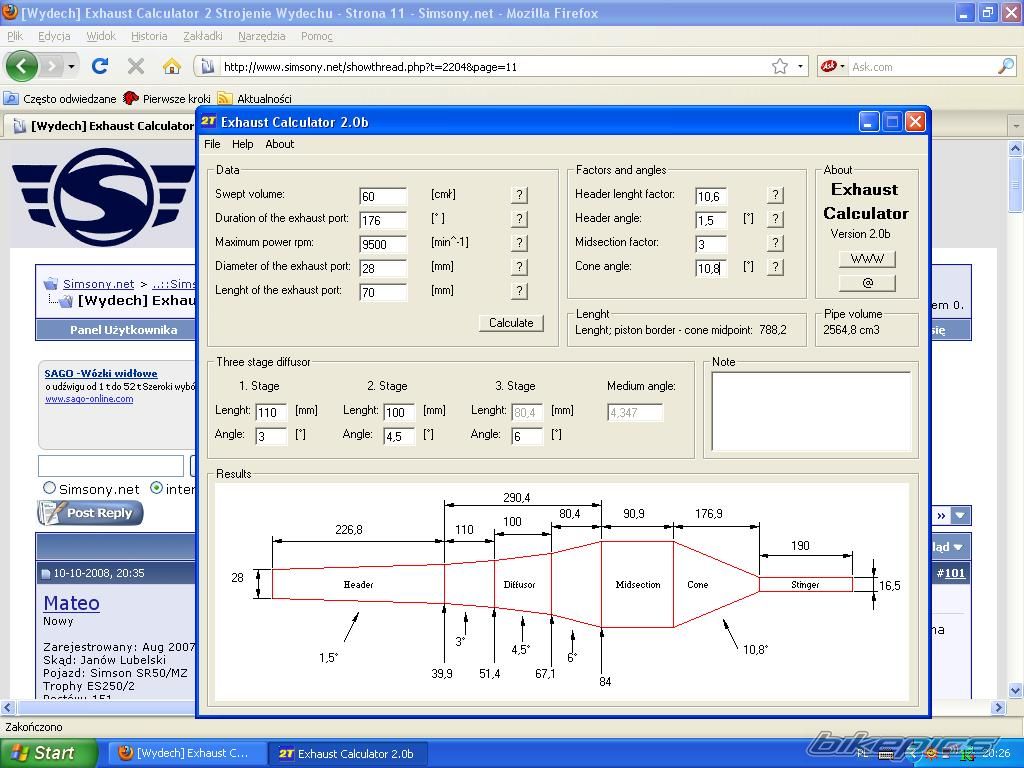1024x768 pixels.
Task: Click help button for Header angle
Action: (775, 219)
